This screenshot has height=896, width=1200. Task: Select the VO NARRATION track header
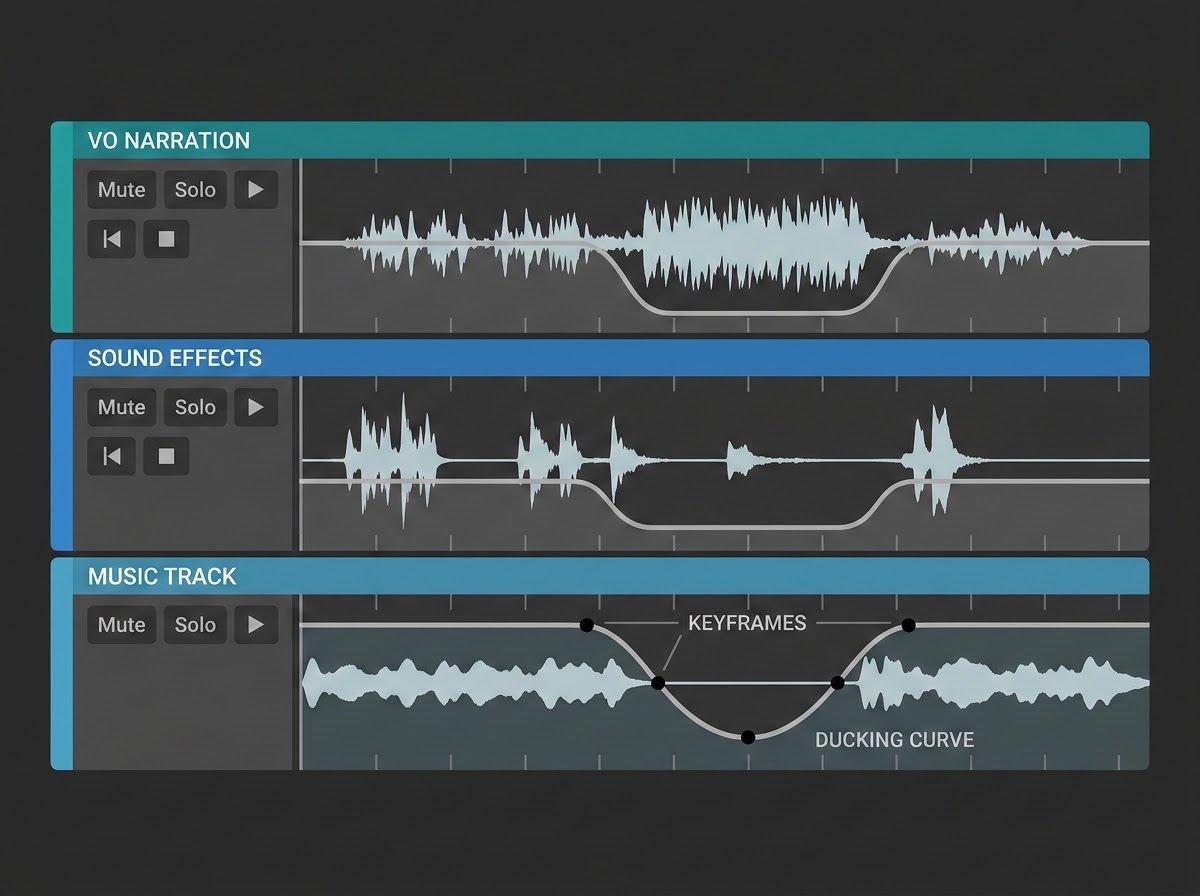[x=600, y=140]
